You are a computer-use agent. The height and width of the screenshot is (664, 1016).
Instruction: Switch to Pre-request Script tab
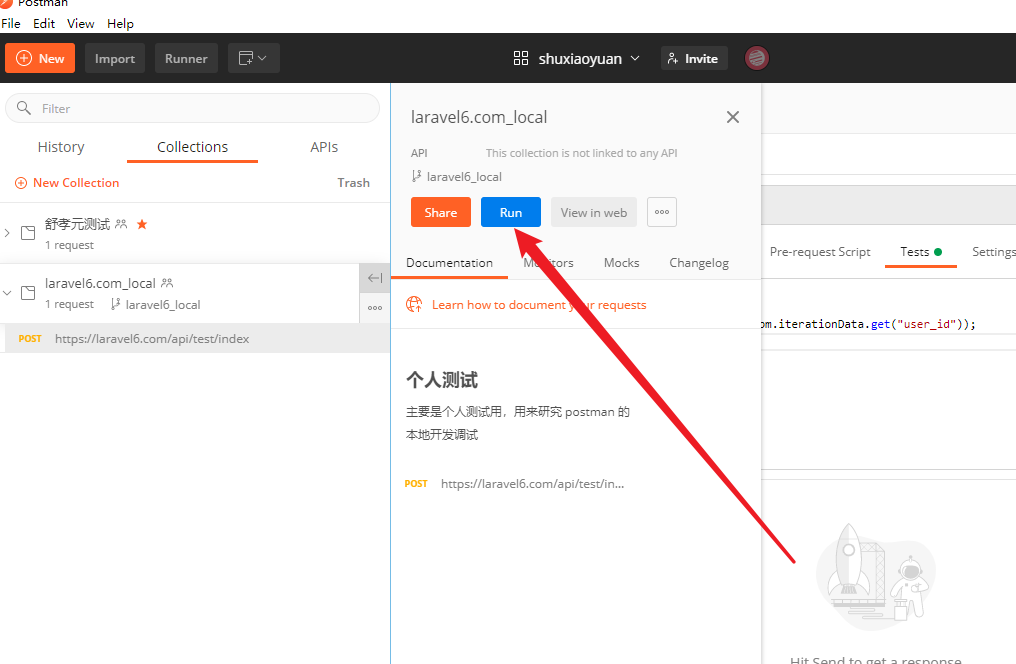pyautogui.click(x=820, y=252)
